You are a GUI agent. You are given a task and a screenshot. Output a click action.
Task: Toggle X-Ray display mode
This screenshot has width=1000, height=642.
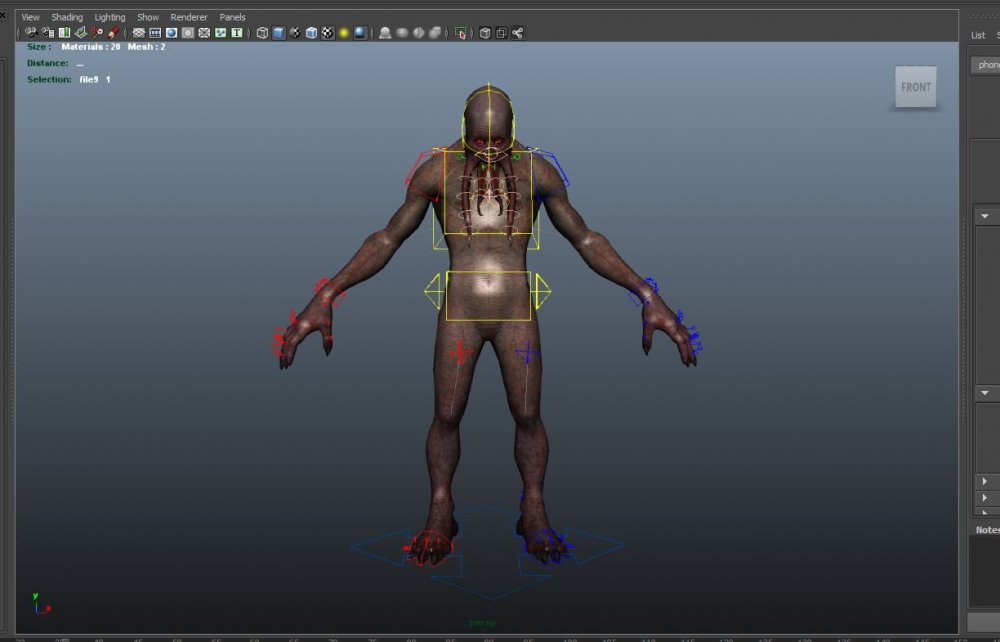(485, 33)
